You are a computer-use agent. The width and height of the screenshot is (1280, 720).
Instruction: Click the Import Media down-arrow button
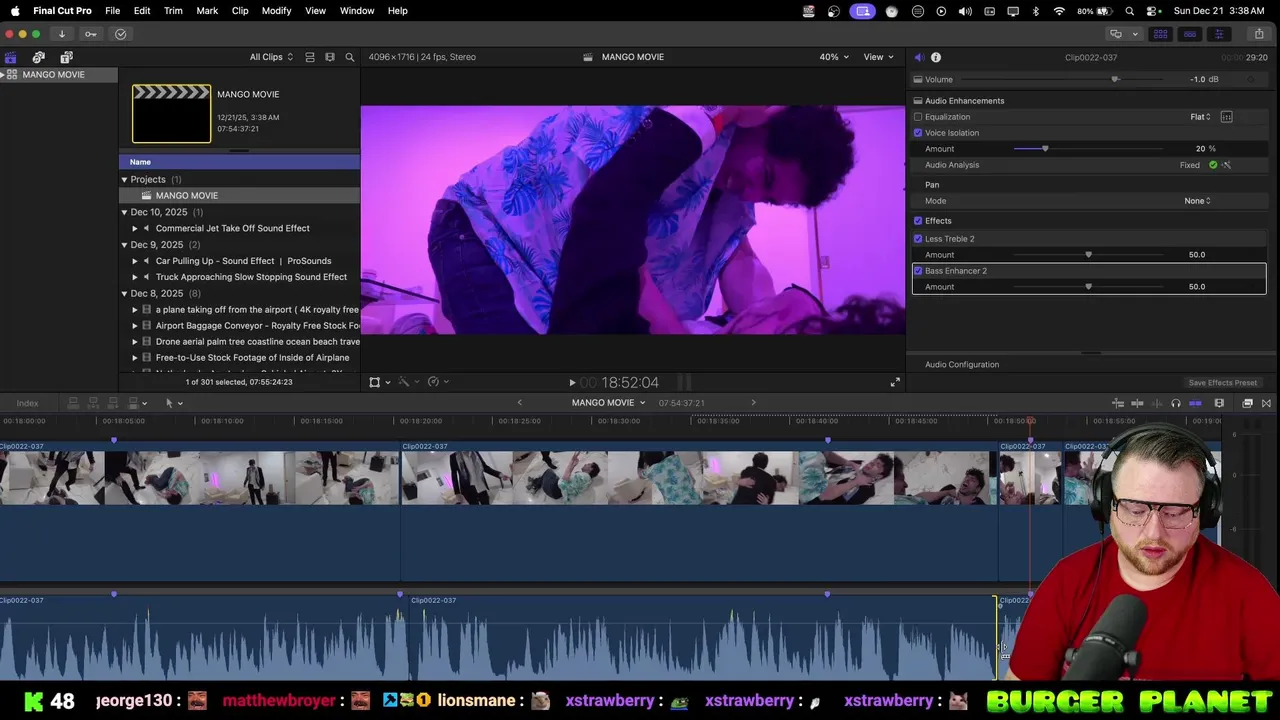point(62,34)
